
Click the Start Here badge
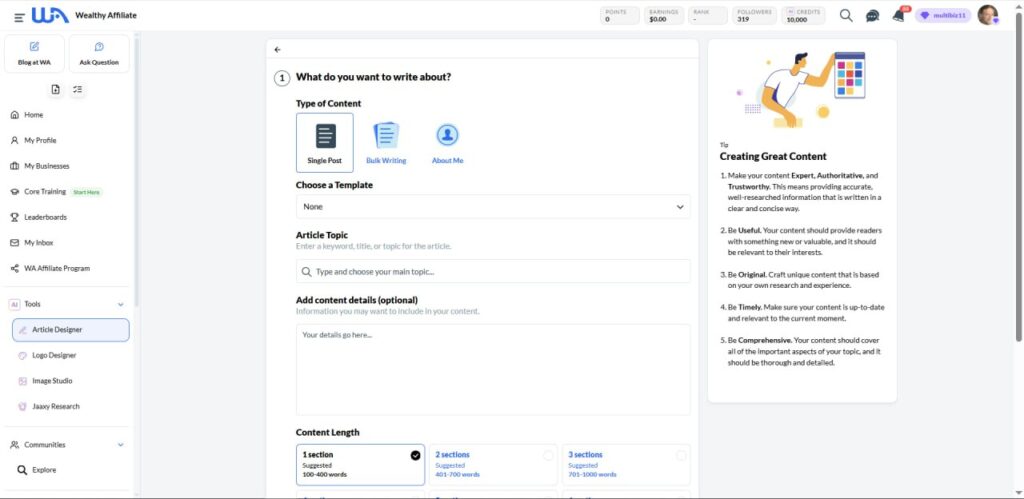(86, 192)
